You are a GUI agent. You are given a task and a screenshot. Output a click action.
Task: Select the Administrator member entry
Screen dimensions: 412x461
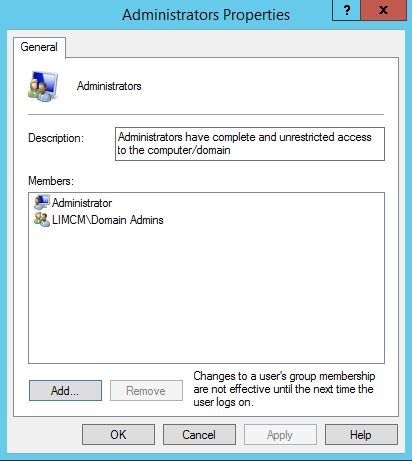coord(82,203)
